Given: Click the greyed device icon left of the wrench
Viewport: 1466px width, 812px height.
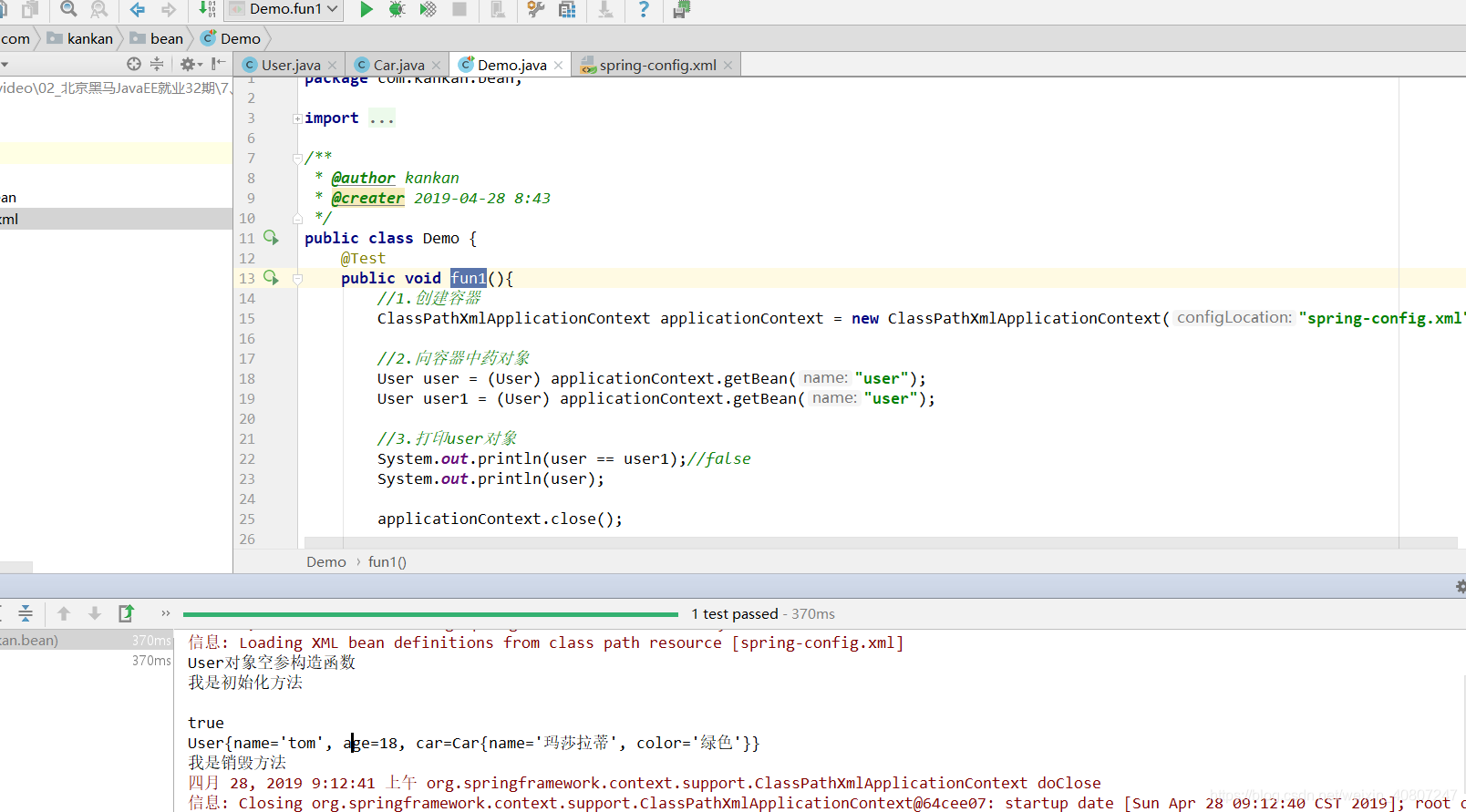Looking at the screenshot, I should point(498,9).
